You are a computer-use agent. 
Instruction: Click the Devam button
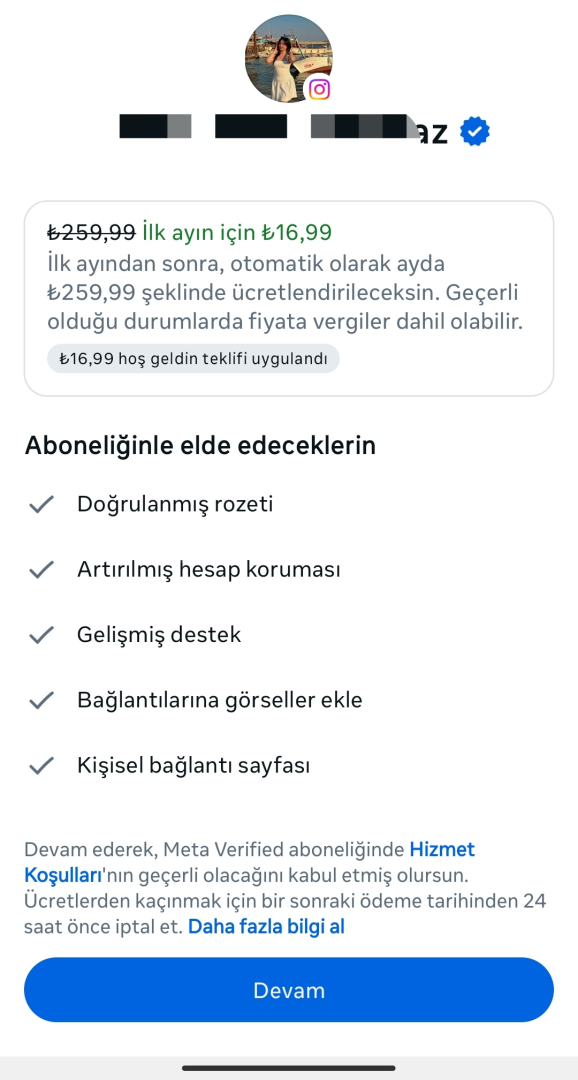289,990
